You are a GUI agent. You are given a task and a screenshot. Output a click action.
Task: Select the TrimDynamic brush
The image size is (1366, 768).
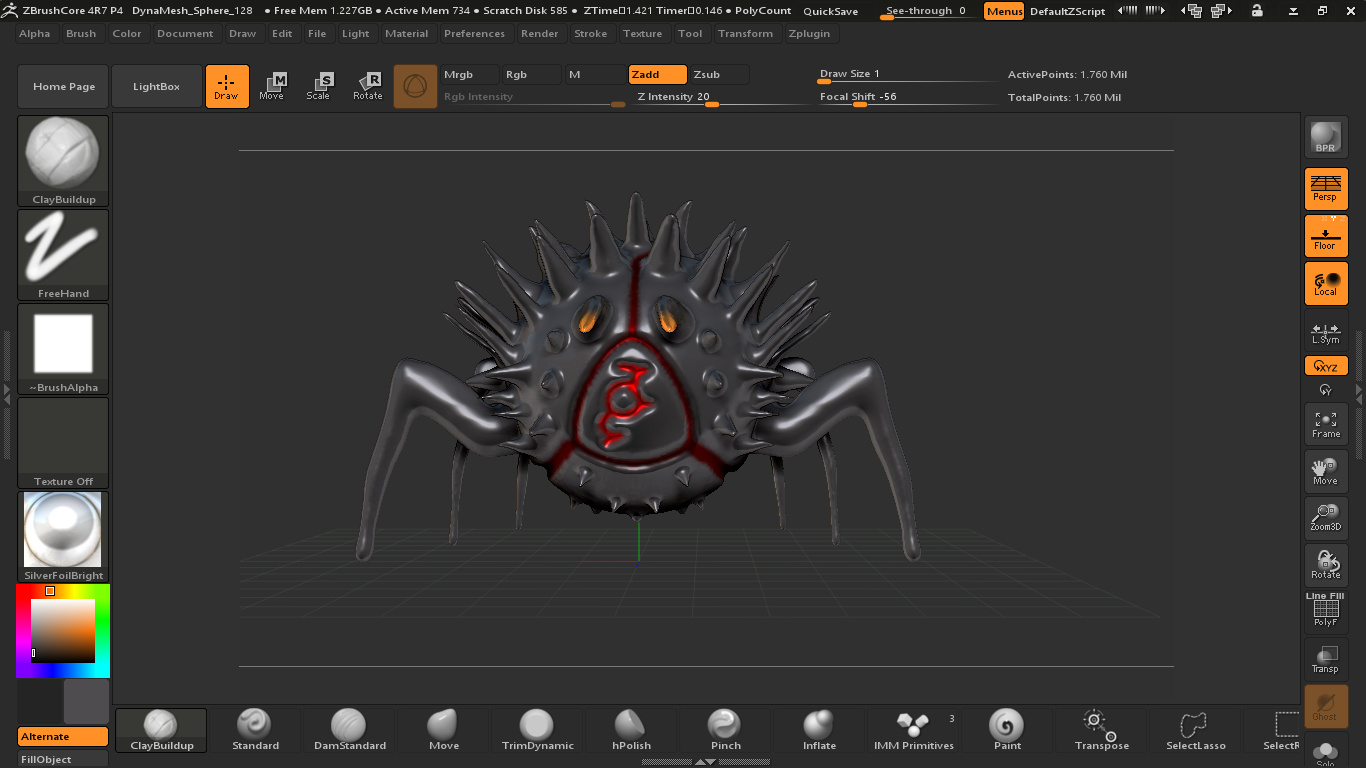coord(537,729)
